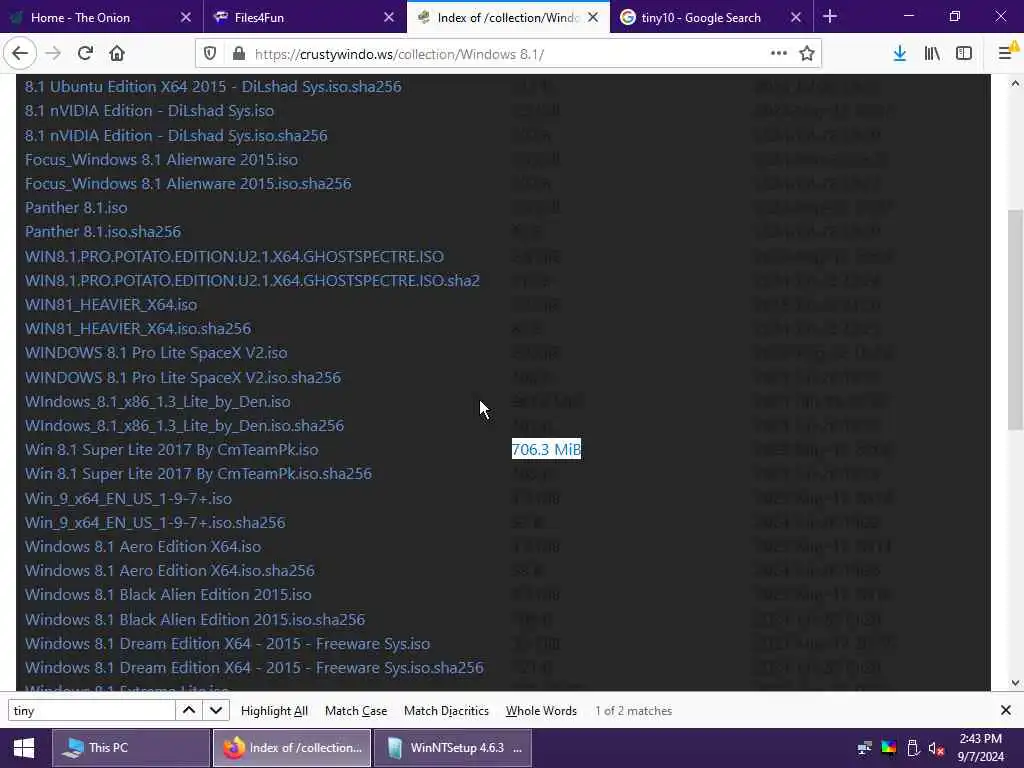Click the find bar search field
1024x768 pixels.
91,711
